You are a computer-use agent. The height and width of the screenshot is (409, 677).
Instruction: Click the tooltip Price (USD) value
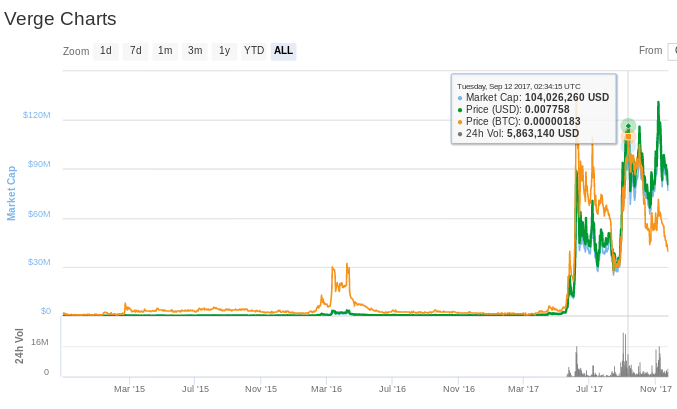pyautogui.click(x=547, y=109)
